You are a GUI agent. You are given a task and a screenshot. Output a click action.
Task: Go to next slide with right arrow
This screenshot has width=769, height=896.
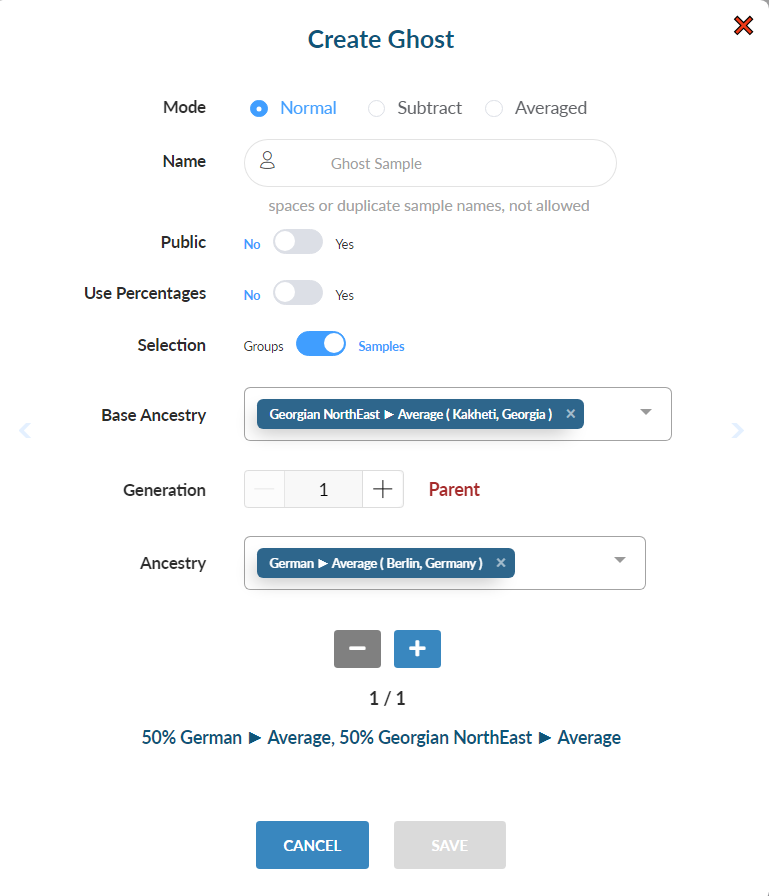(738, 430)
